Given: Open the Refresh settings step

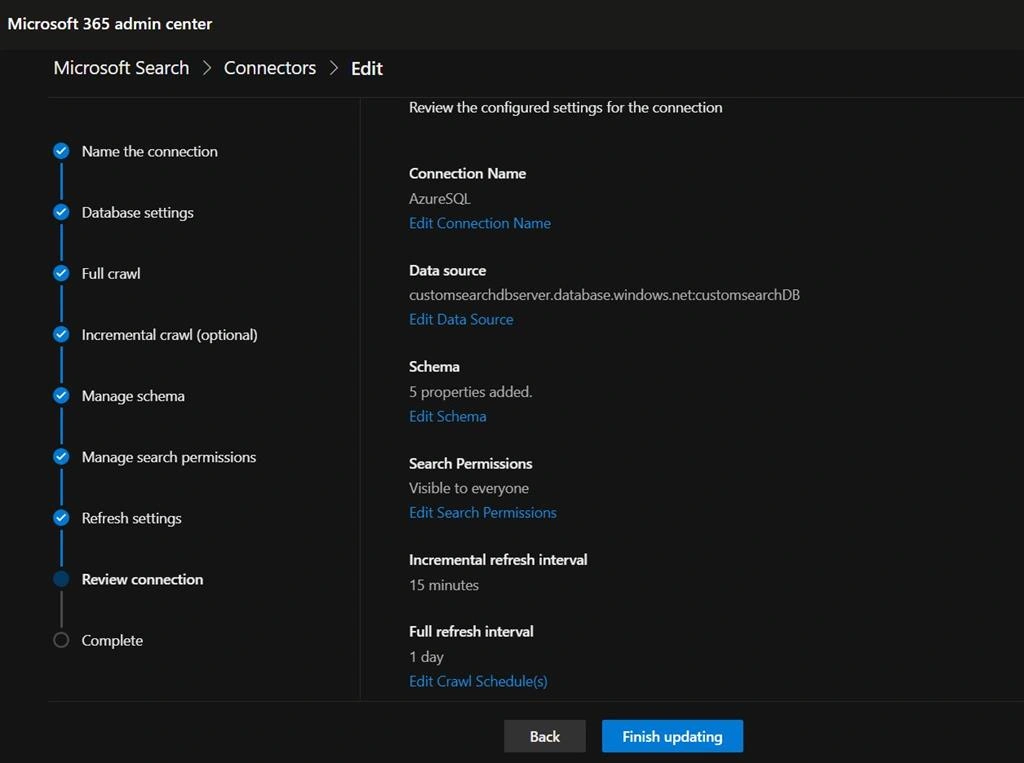Looking at the screenshot, I should click(x=132, y=519).
